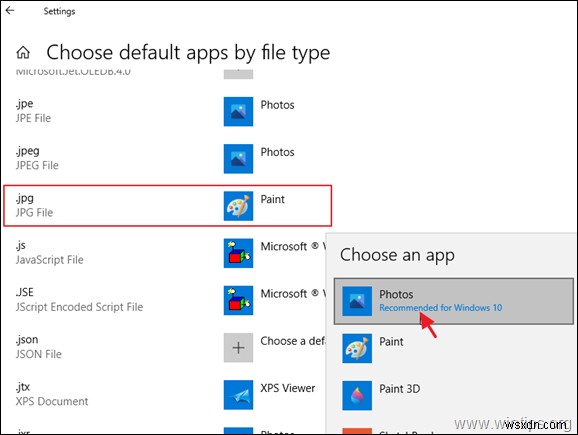Select the 'JavaScript File' description

[x=49, y=260]
